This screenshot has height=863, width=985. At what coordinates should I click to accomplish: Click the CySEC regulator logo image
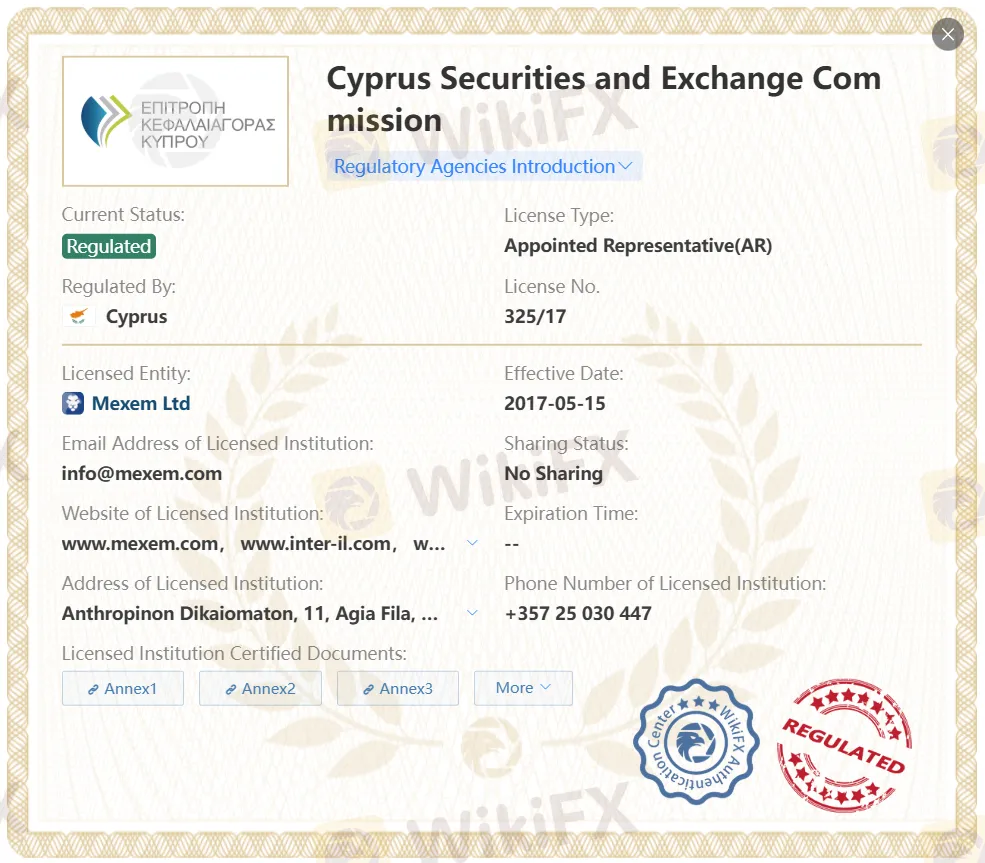(x=175, y=121)
